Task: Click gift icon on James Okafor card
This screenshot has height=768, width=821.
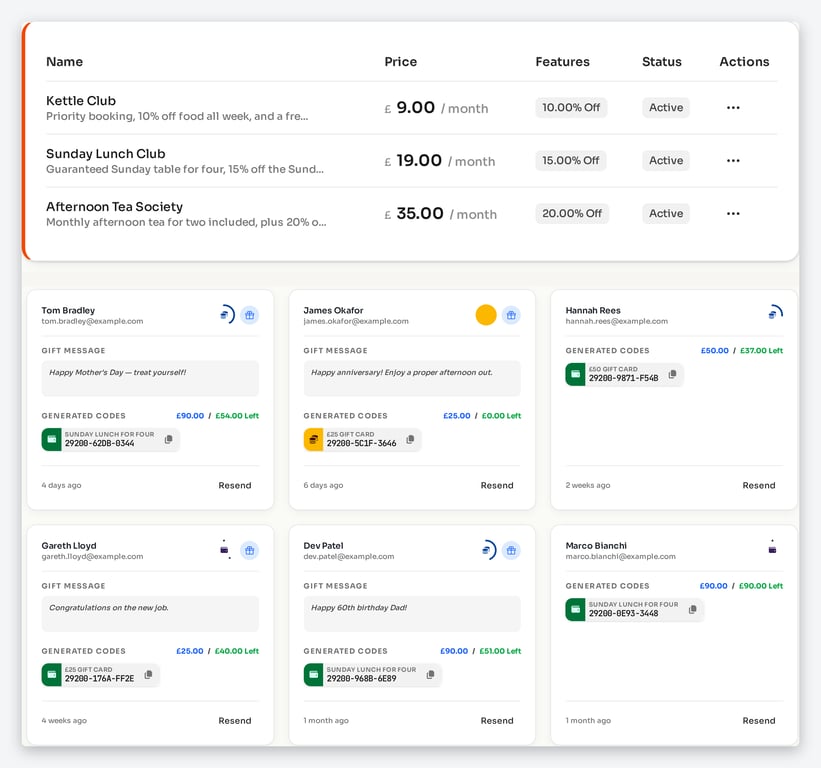Action: pyautogui.click(x=512, y=315)
